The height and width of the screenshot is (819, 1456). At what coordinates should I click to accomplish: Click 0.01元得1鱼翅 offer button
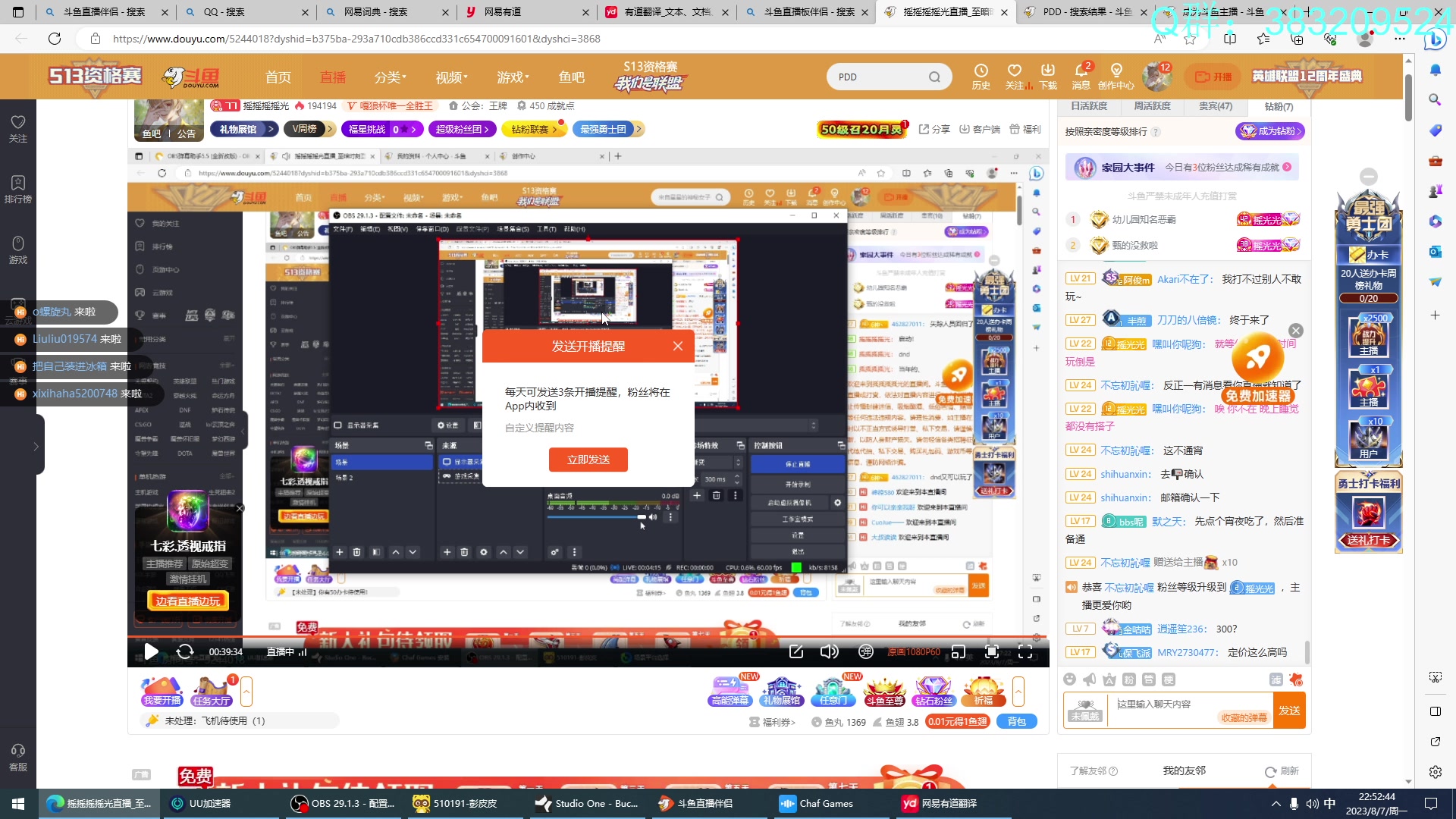[958, 721]
